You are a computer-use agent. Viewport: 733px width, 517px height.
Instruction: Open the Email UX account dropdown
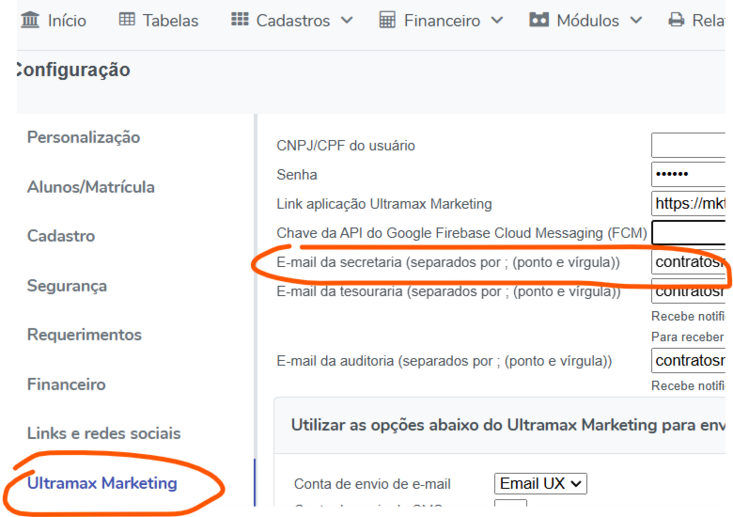tap(540, 483)
